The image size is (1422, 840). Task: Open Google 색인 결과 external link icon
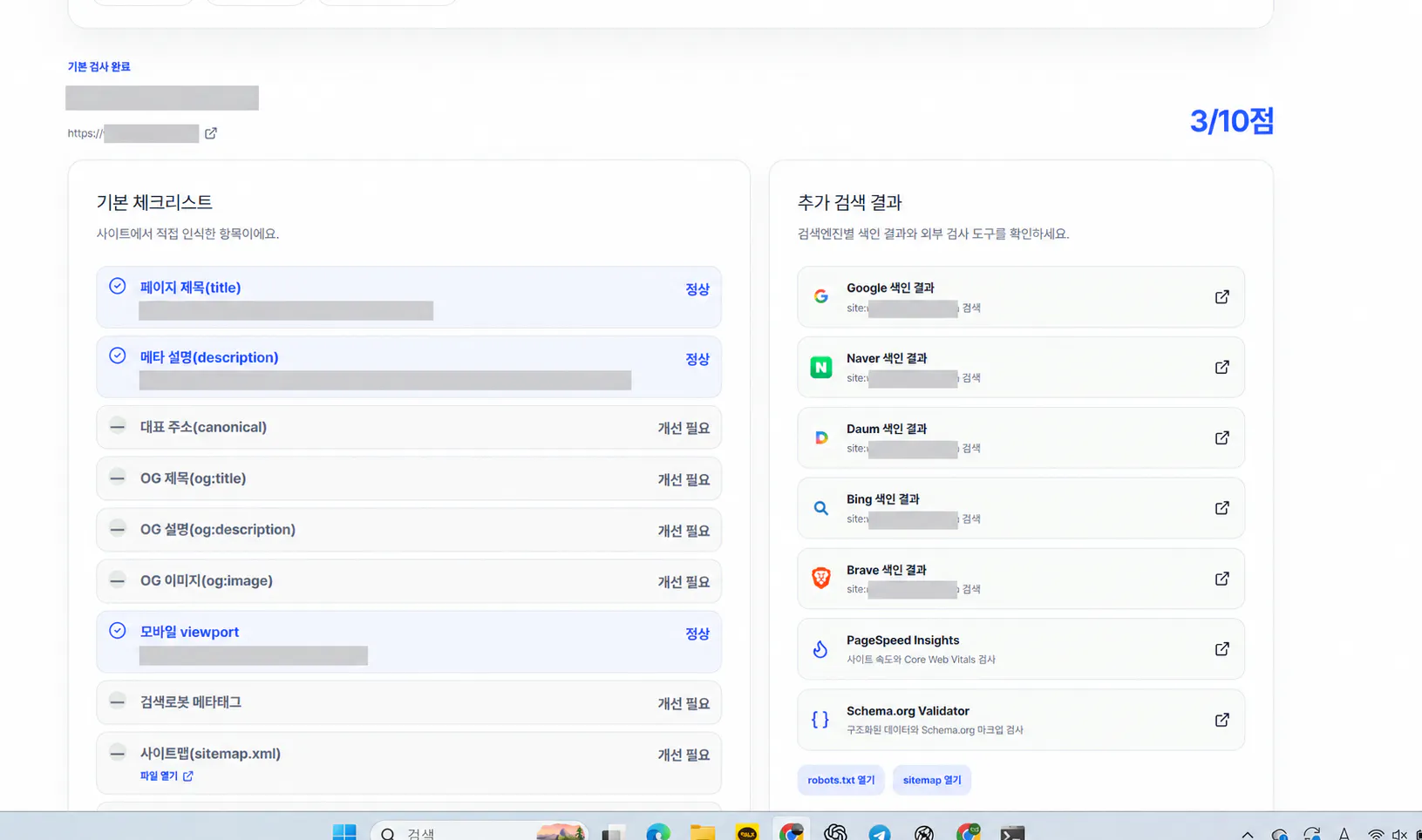coord(1222,297)
